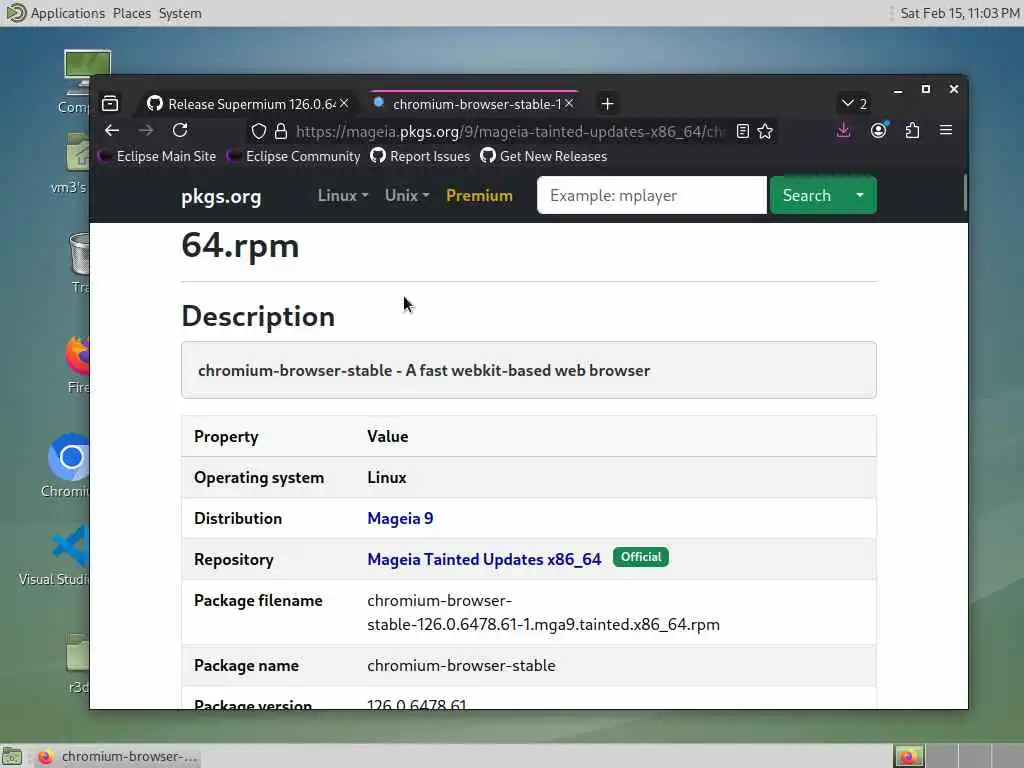
Task: Open the r3d folder on desktop
Action: [x=78, y=664]
